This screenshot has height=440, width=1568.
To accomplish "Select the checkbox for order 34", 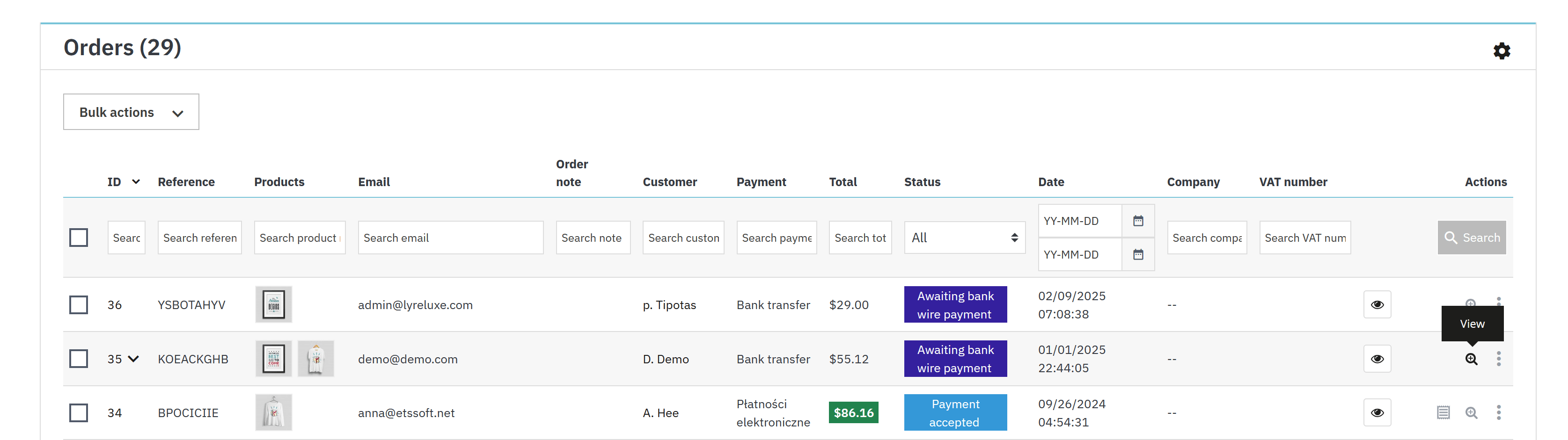I will 79,413.
